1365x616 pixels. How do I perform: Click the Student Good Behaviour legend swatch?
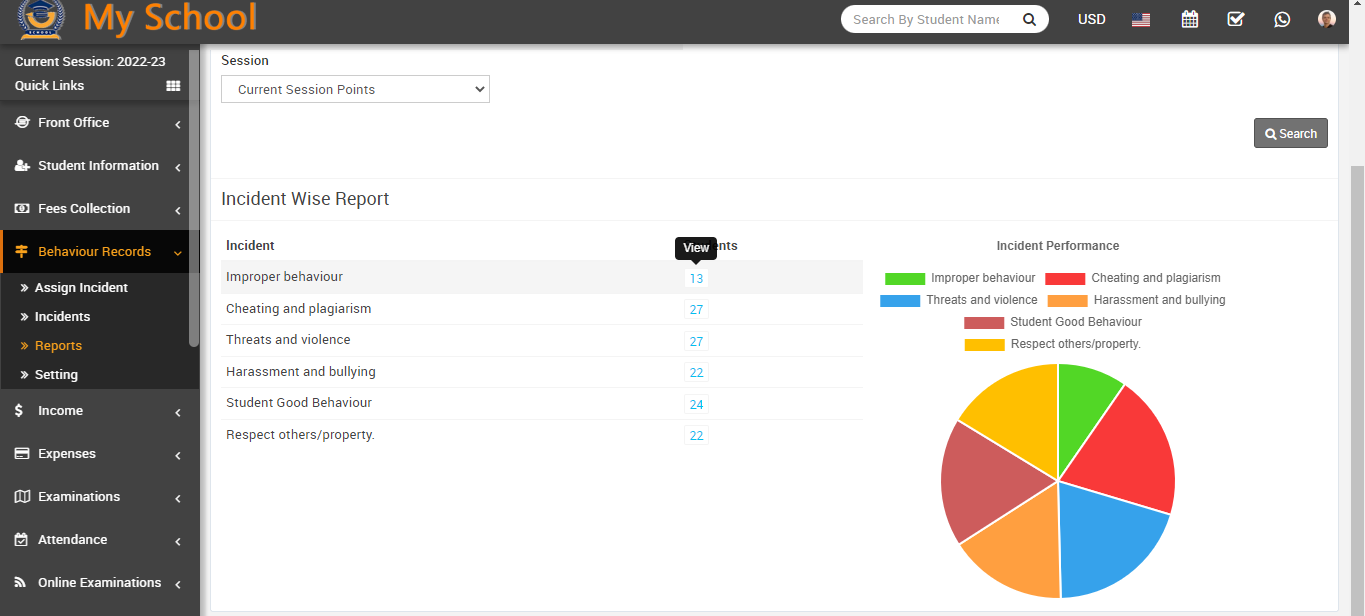[983, 322]
